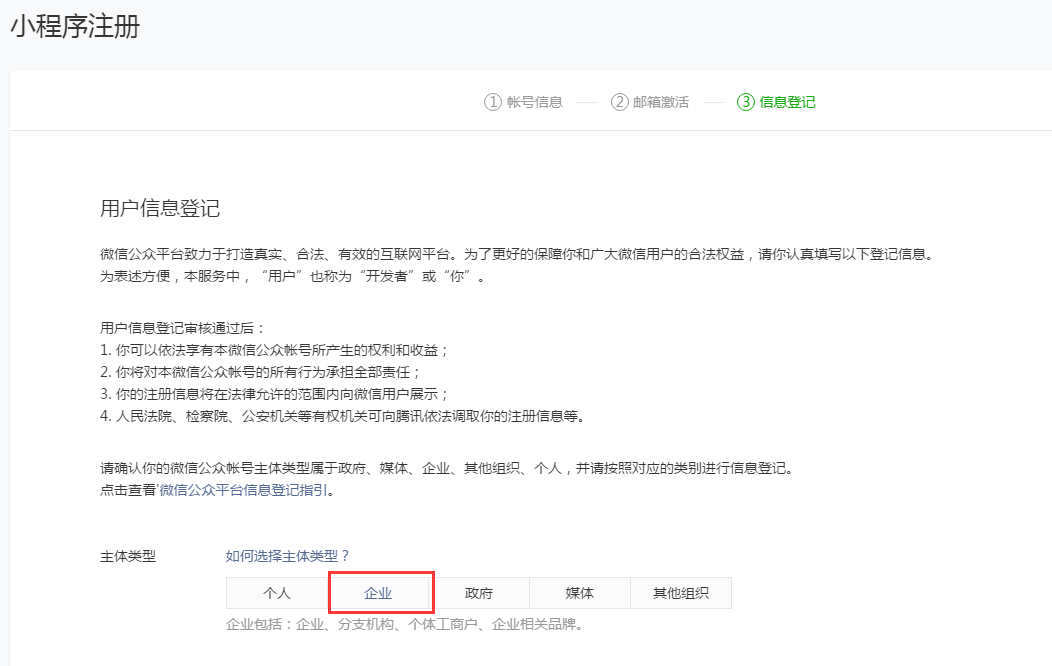
Task: Click list item 4 mentioning 人民法院
Action: (x=342, y=416)
